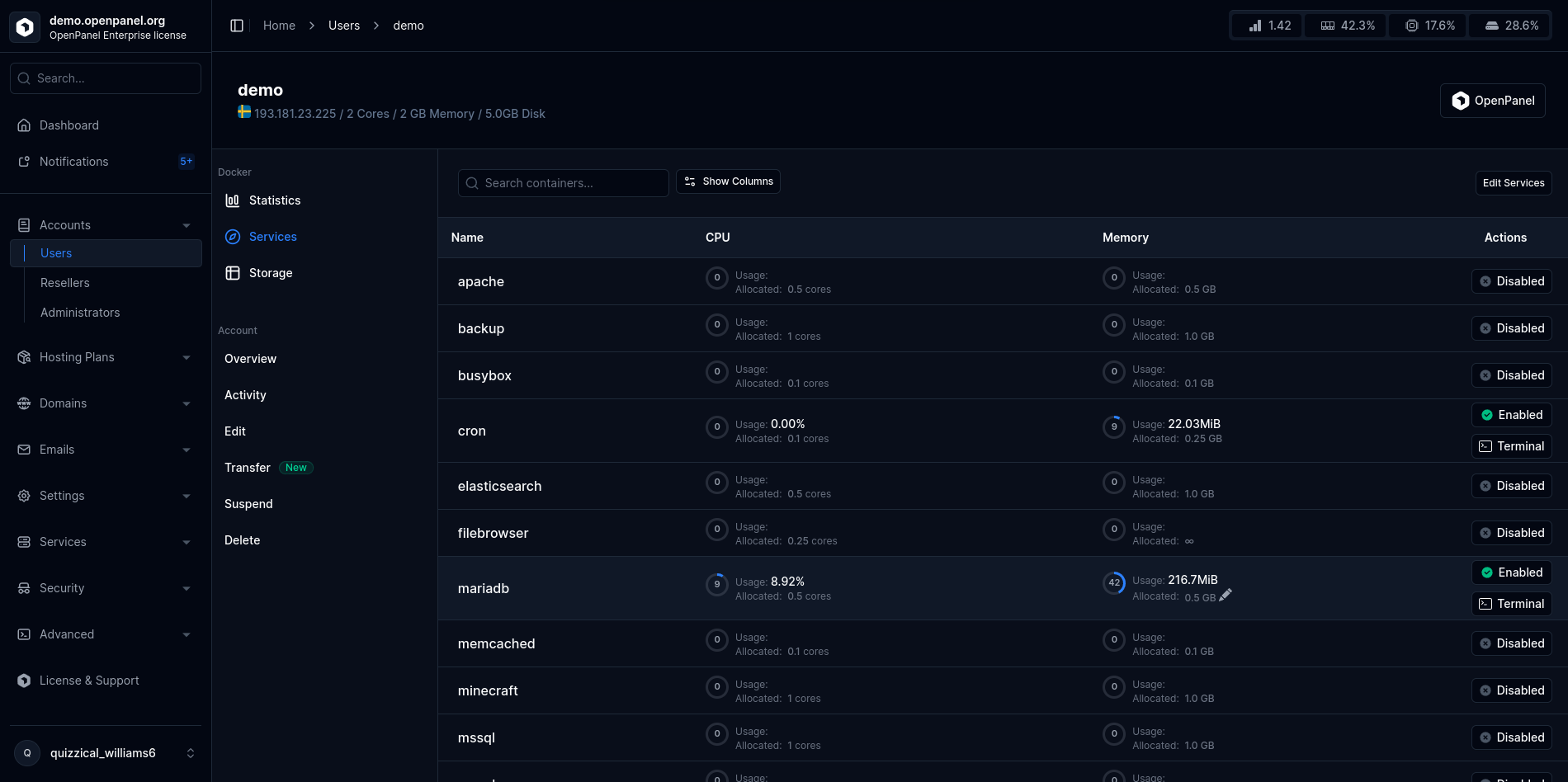Viewport: 1568px width, 782px height.
Task: Expand the Security sidebar section
Action: point(106,588)
